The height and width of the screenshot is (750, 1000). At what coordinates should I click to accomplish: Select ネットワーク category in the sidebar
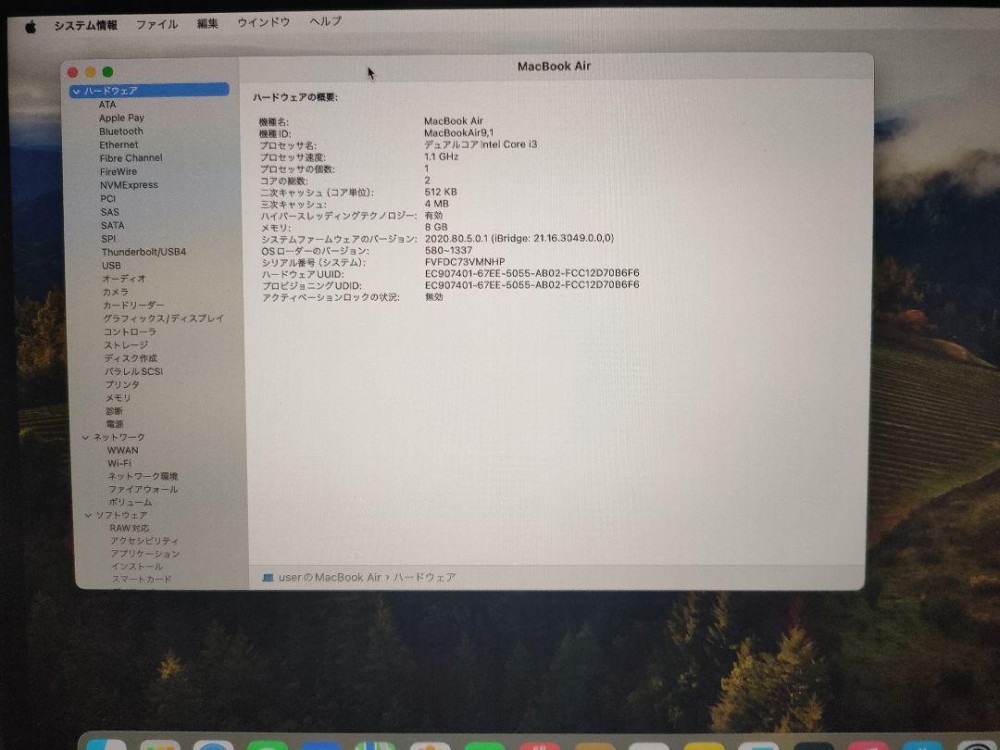coord(119,437)
